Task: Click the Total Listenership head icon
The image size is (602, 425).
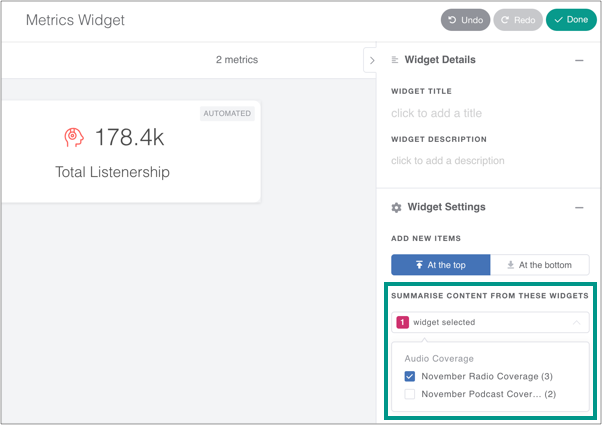Action: tap(72, 137)
